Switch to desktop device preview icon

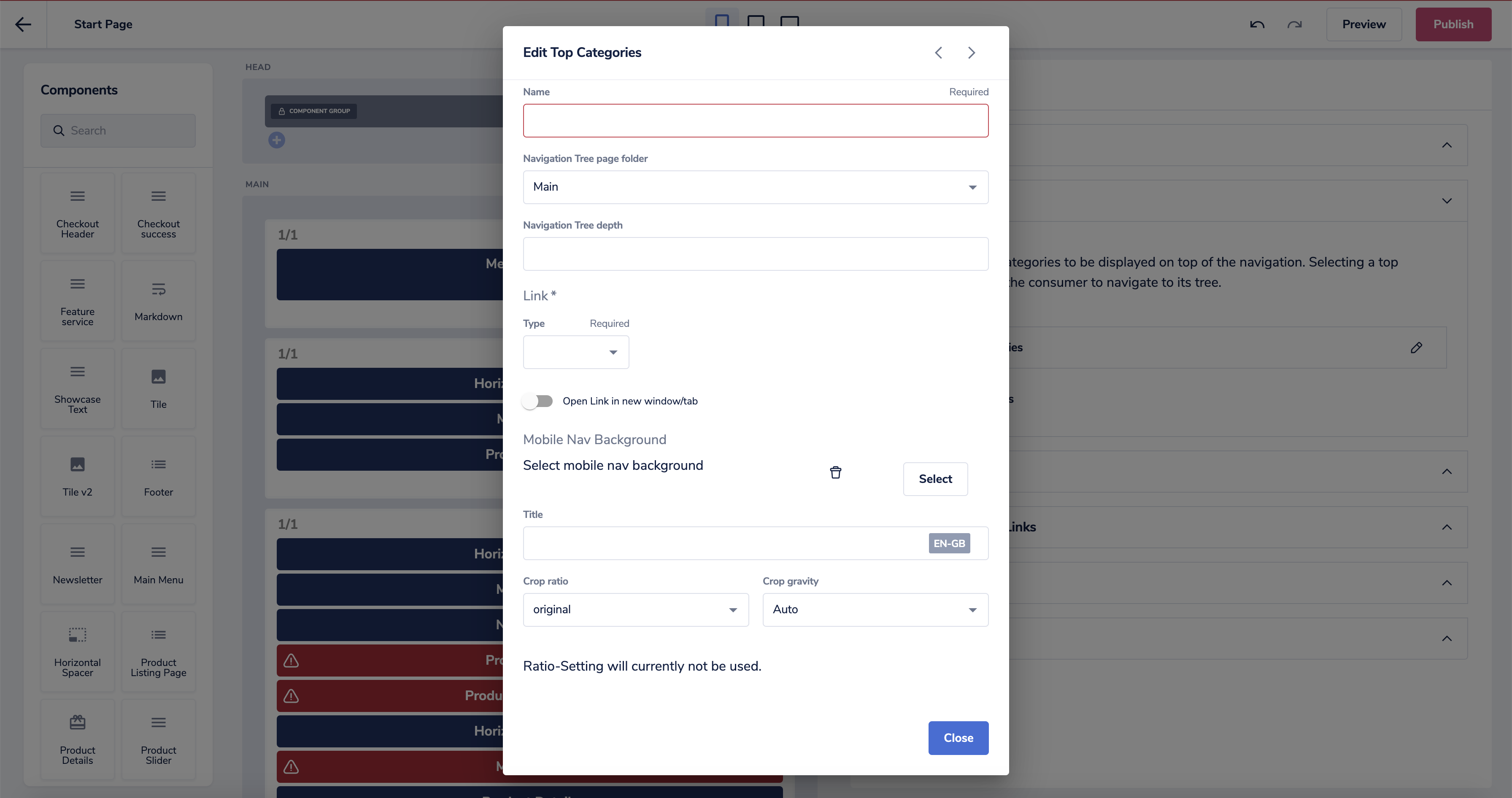tap(789, 22)
